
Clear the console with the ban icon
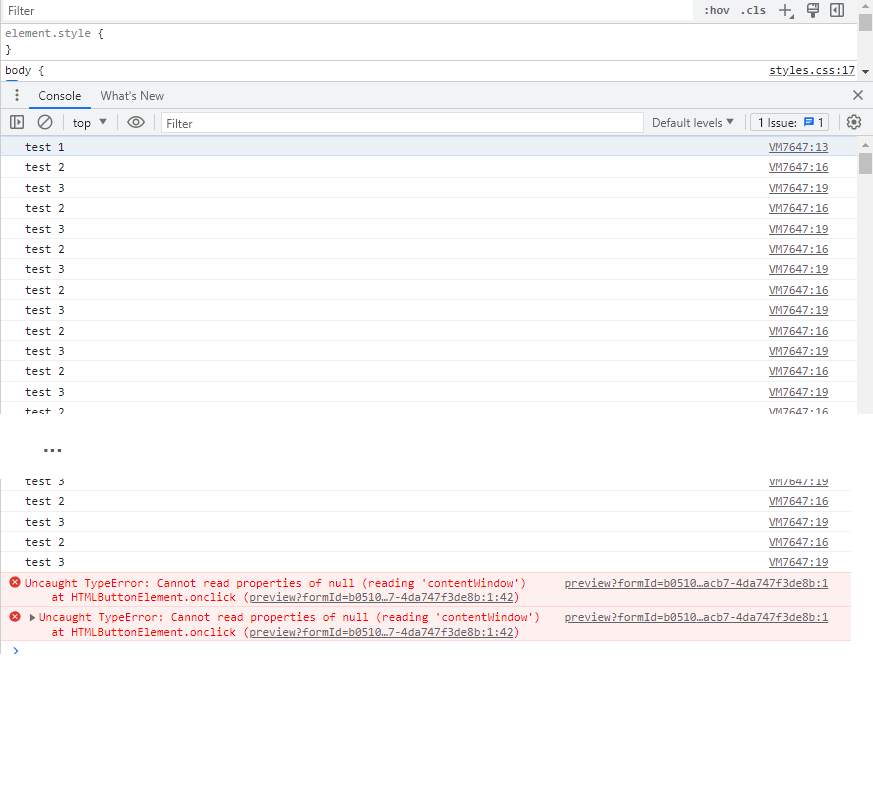(x=45, y=122)
